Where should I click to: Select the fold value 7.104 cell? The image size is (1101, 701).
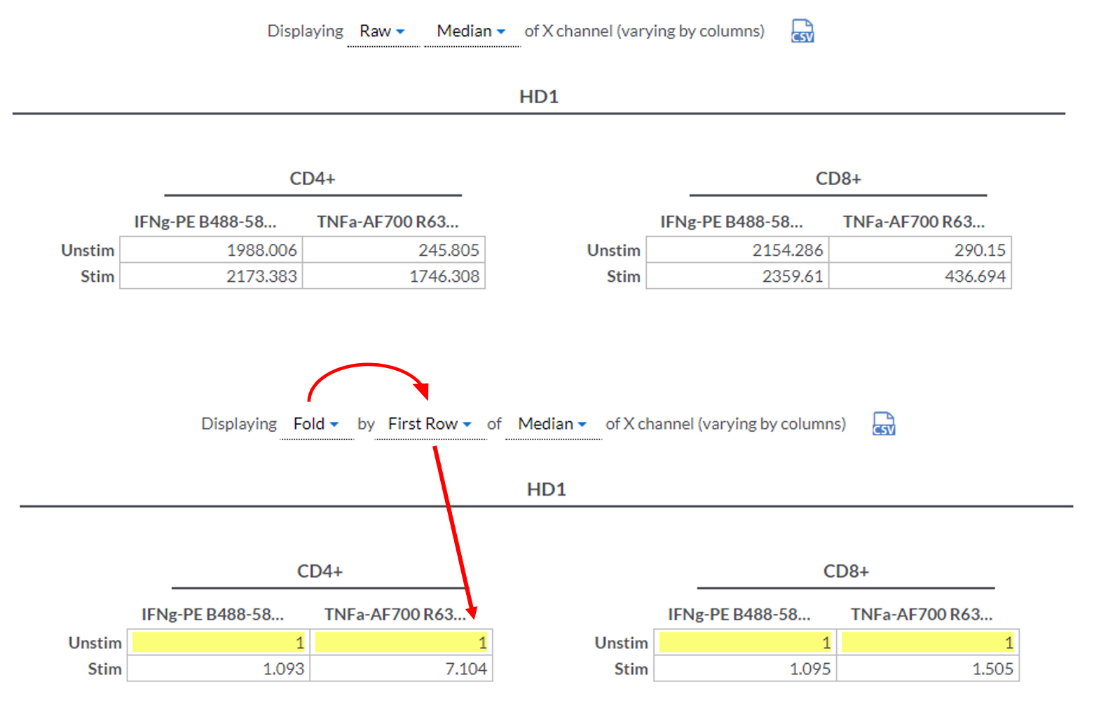402,669
